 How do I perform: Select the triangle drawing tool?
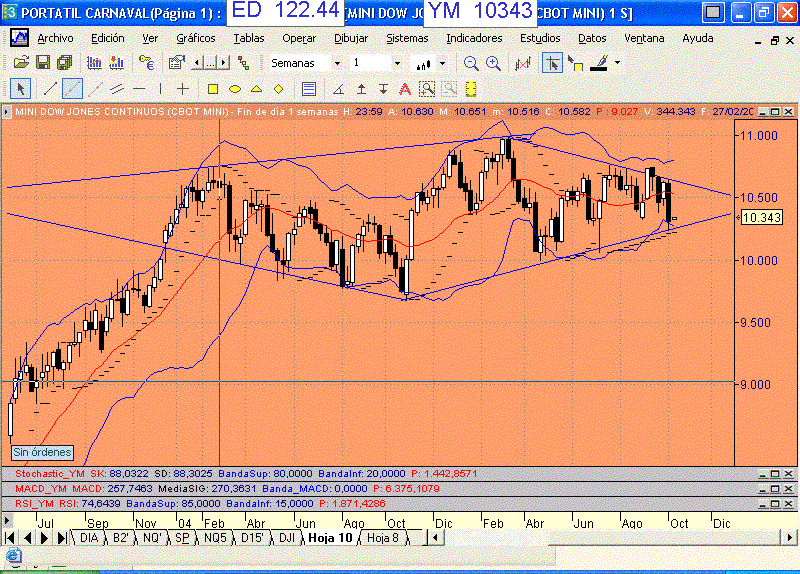pos(257,88)
